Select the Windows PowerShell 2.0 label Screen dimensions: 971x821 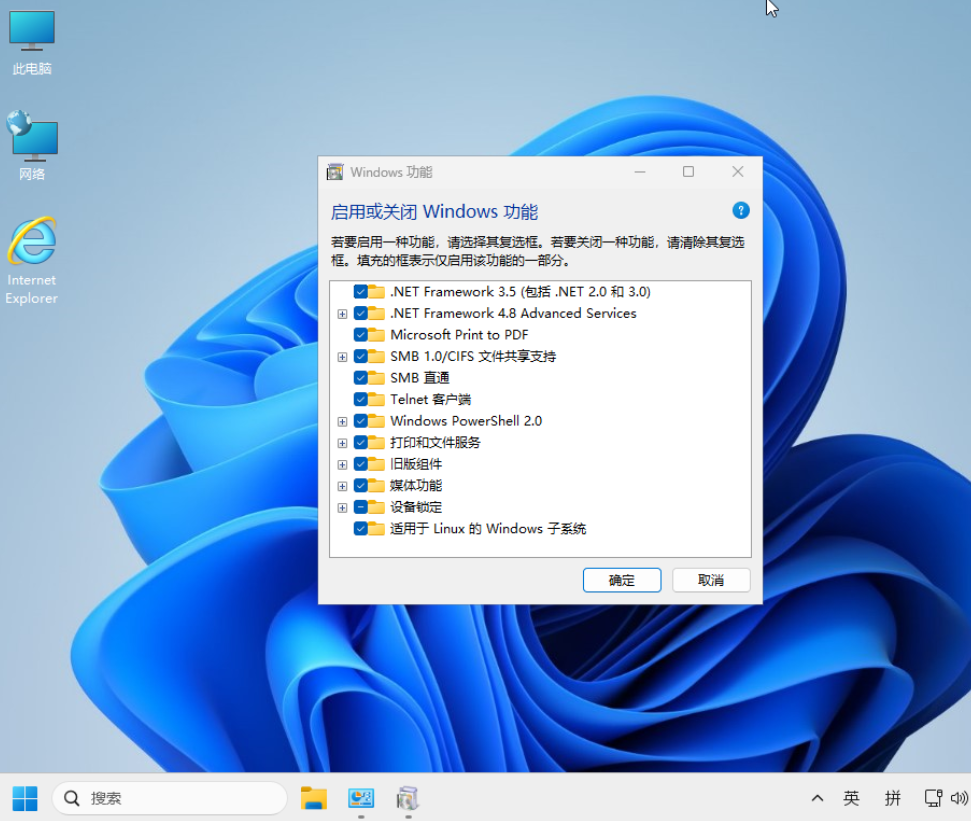466,421
